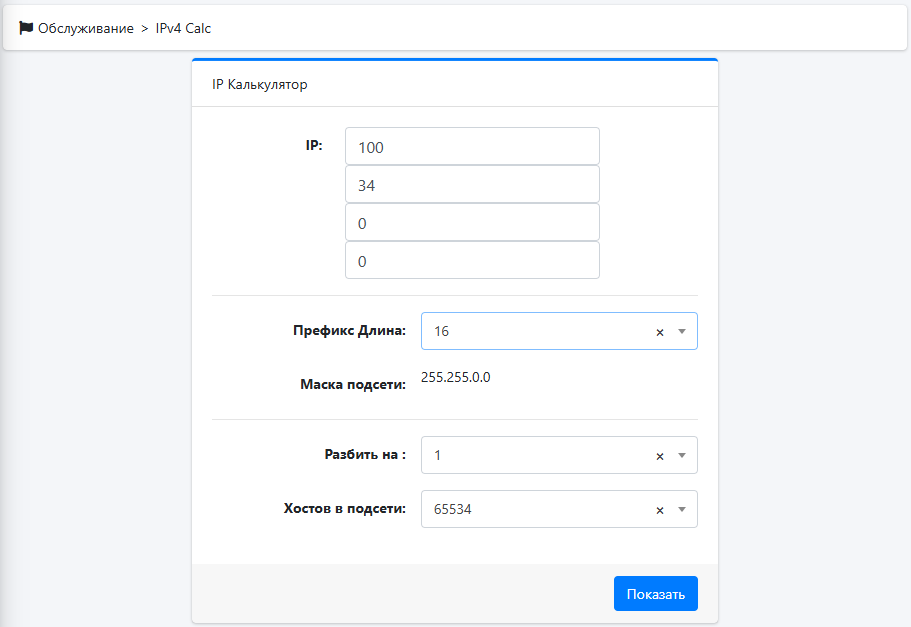The image size is (911, 627).
Task: Expand the Префикс Длина dropdown arrow
Action: coord(682,331)
